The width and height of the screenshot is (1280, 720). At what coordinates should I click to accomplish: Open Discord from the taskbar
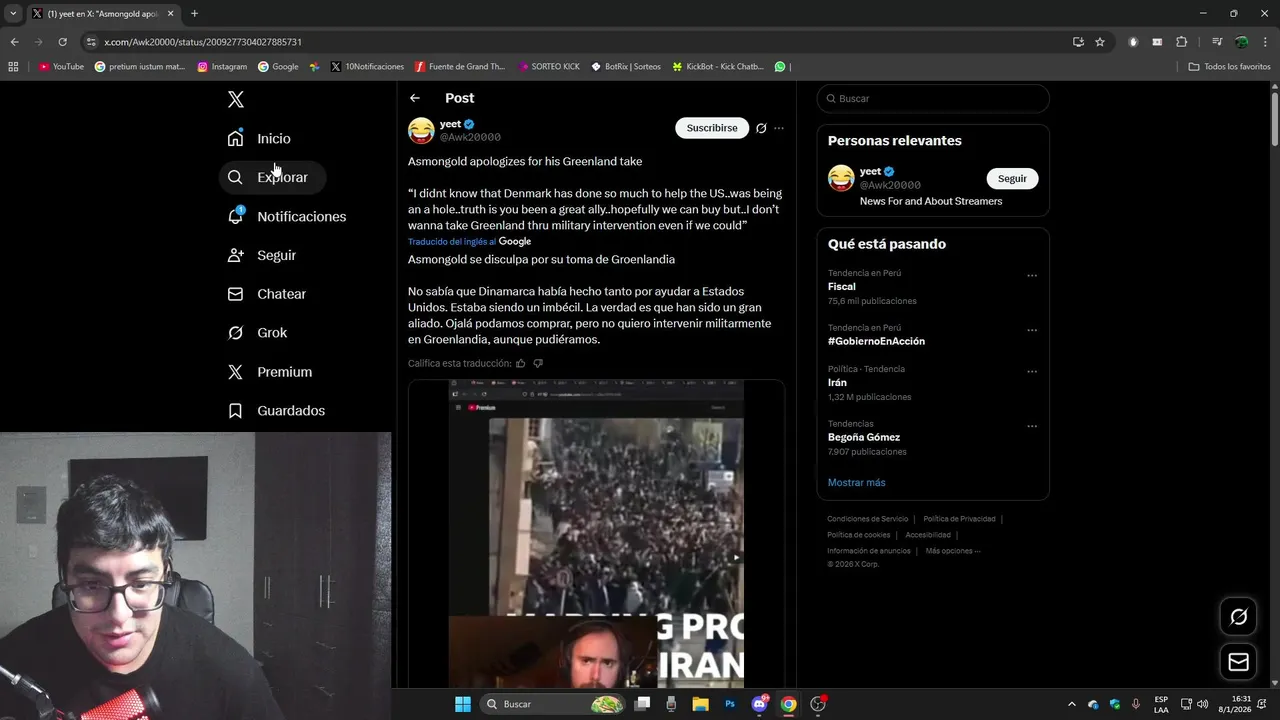tap(759, 704)
